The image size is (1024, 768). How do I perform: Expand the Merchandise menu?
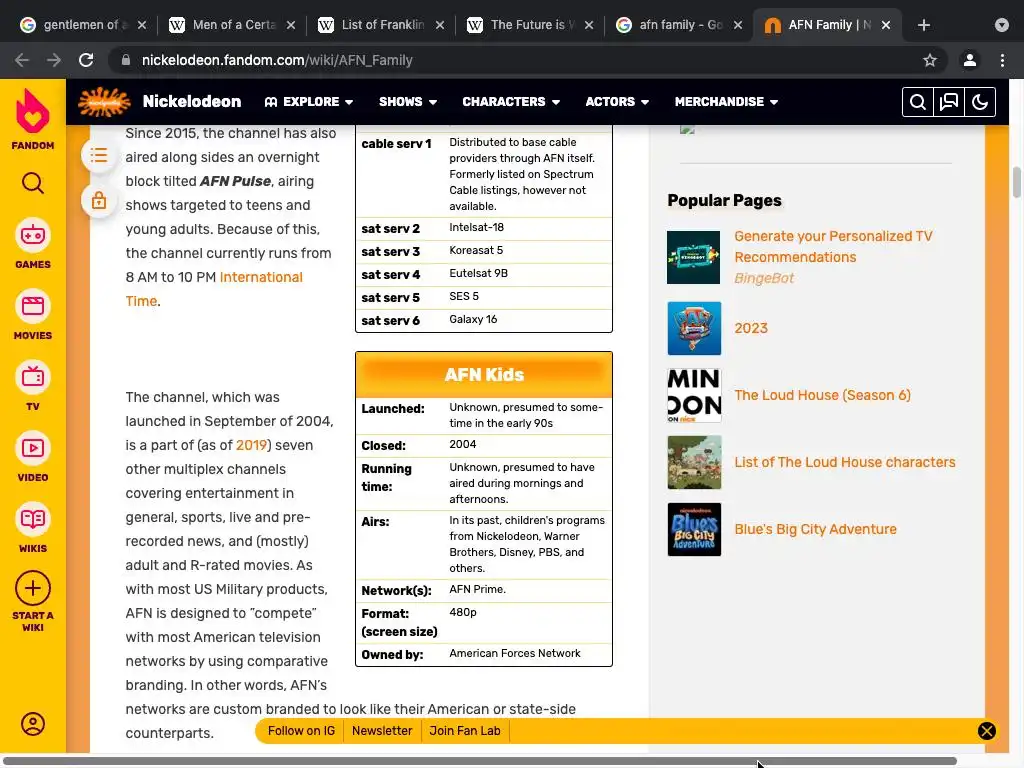[x=726, y=102]
